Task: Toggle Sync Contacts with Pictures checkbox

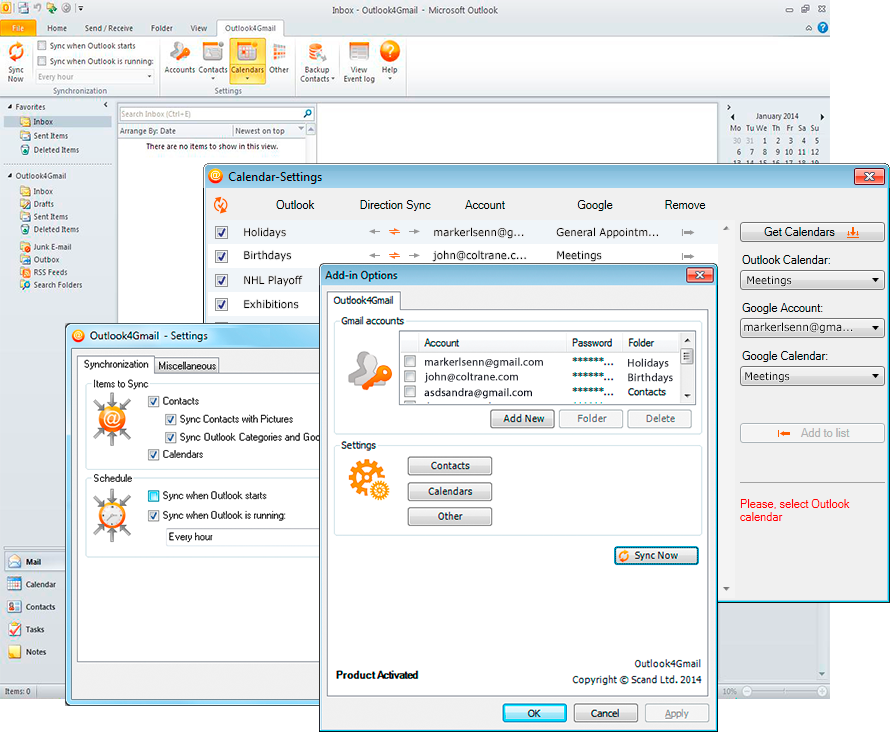Action: point(170,419)
